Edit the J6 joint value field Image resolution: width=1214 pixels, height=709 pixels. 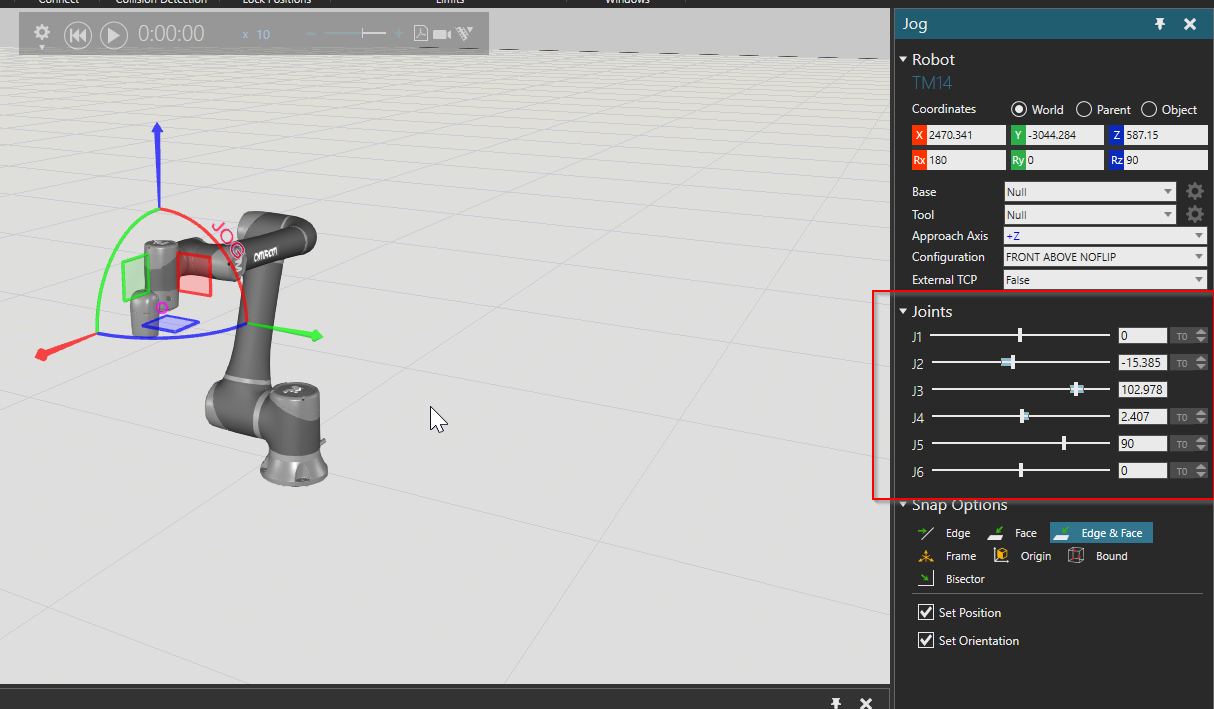(x=1142, y=471)
